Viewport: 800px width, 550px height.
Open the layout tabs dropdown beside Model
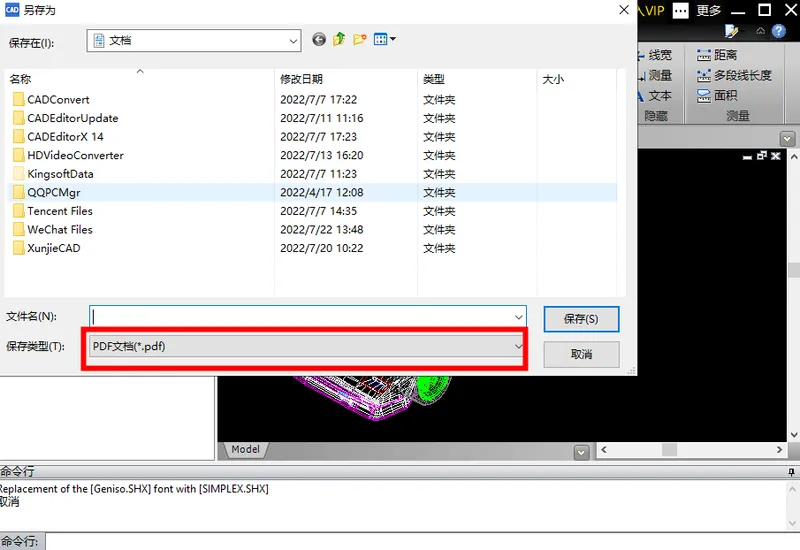(581, 453)
